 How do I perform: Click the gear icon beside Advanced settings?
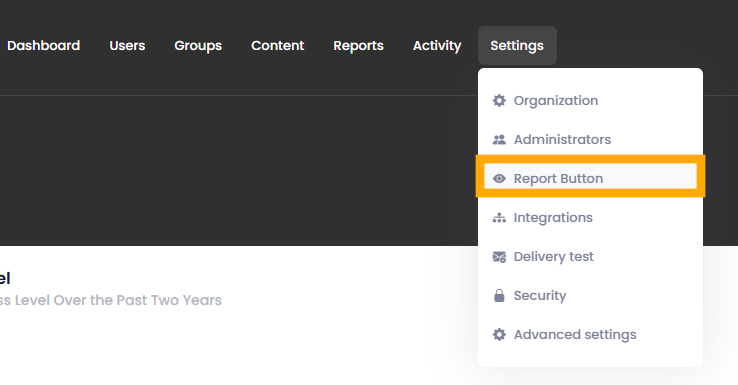[x=499, y=335]
